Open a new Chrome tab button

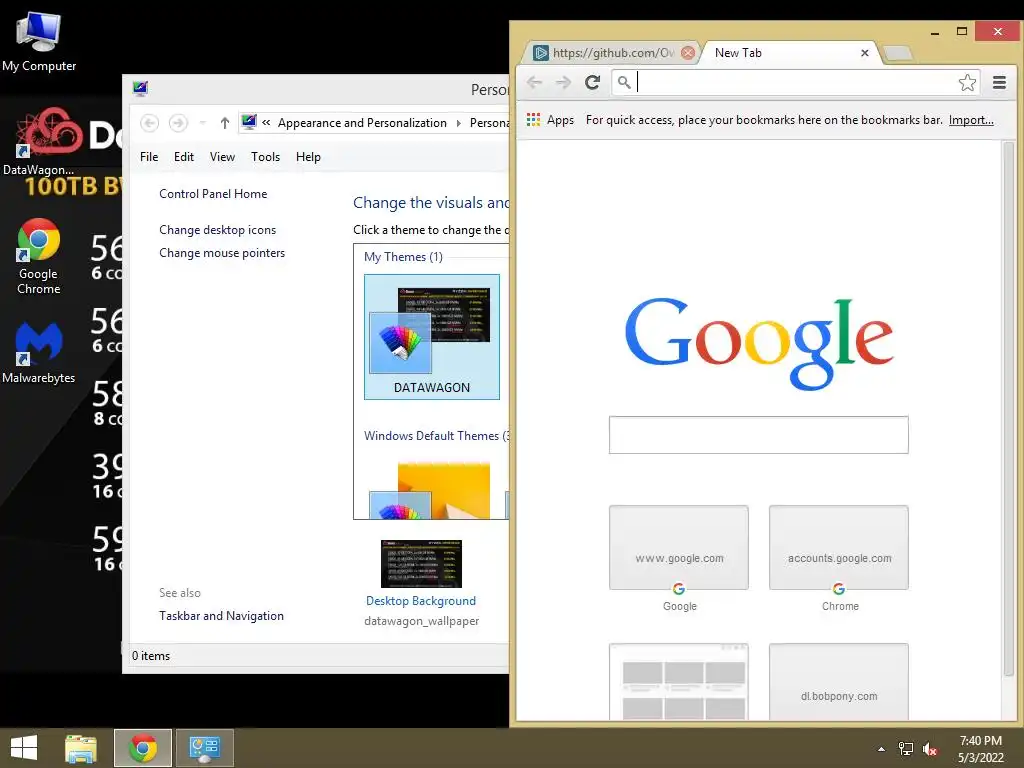click(897, 53)
